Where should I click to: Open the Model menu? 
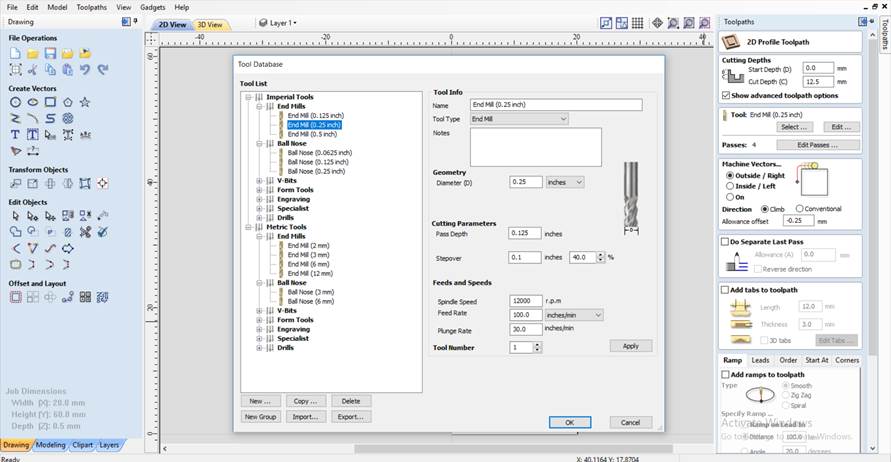tap(57, 7)
